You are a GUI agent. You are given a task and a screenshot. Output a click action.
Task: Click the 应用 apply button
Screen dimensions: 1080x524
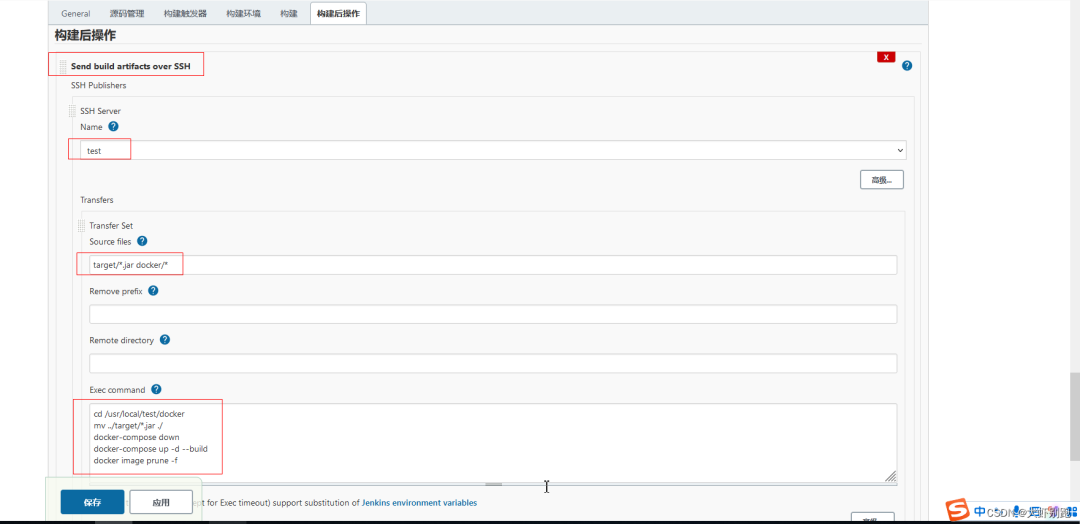click(161, 502)
